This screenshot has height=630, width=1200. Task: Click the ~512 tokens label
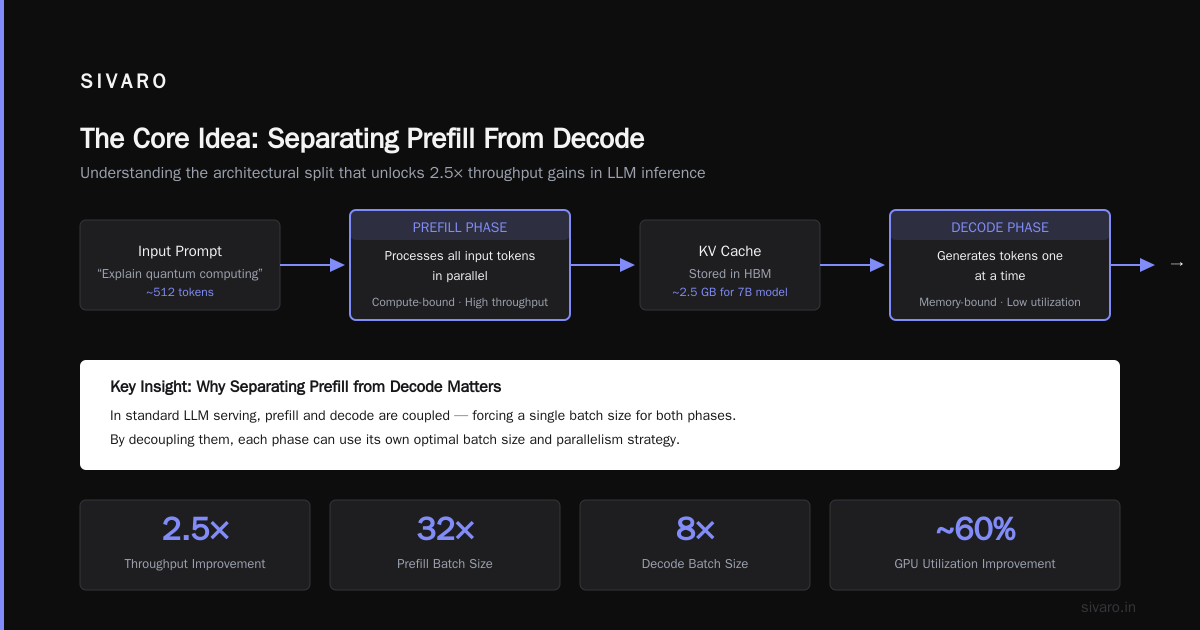point(180,292)
